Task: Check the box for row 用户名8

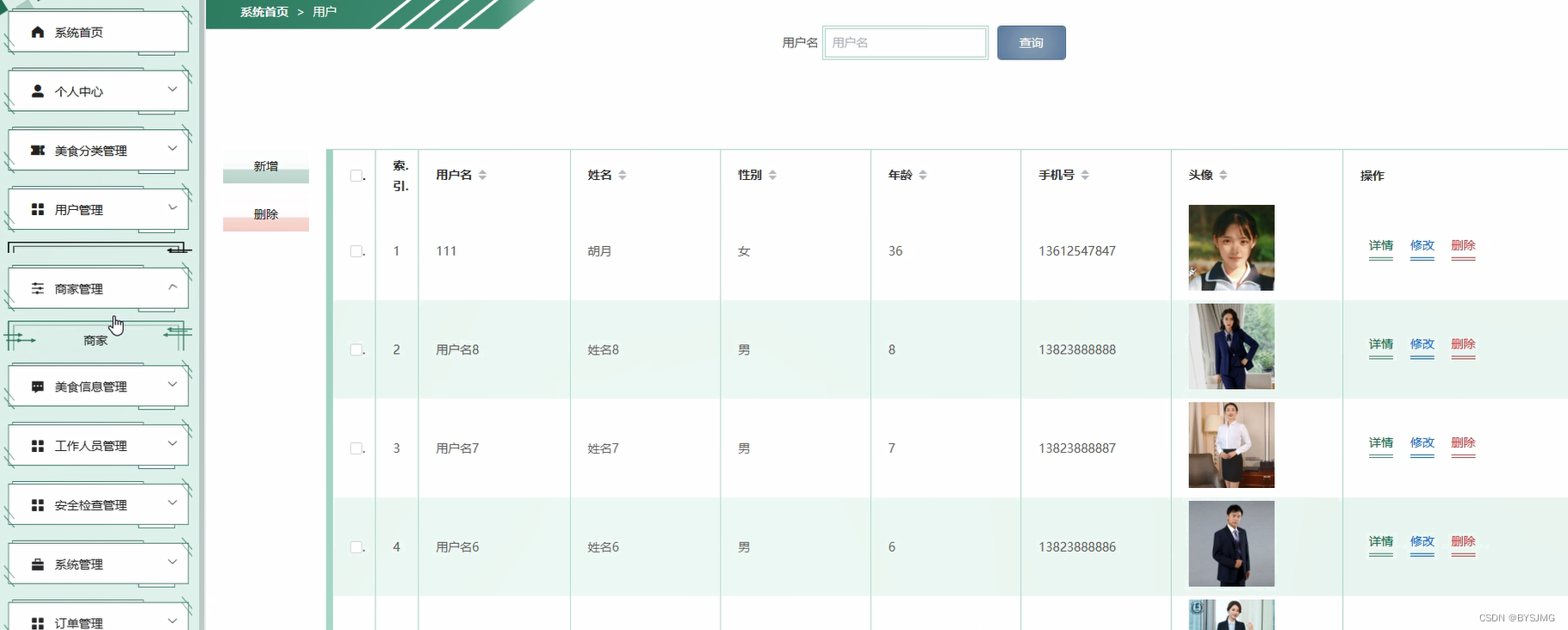Action: 356,349
